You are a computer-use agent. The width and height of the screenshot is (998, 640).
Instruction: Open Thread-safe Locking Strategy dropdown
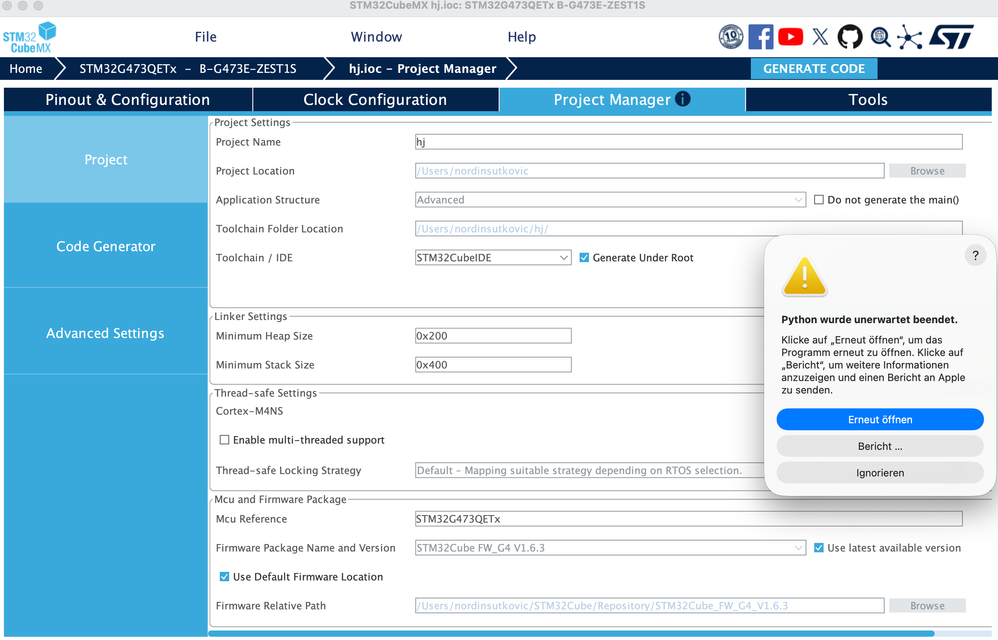pyautogui.click(x=589, y=470)
